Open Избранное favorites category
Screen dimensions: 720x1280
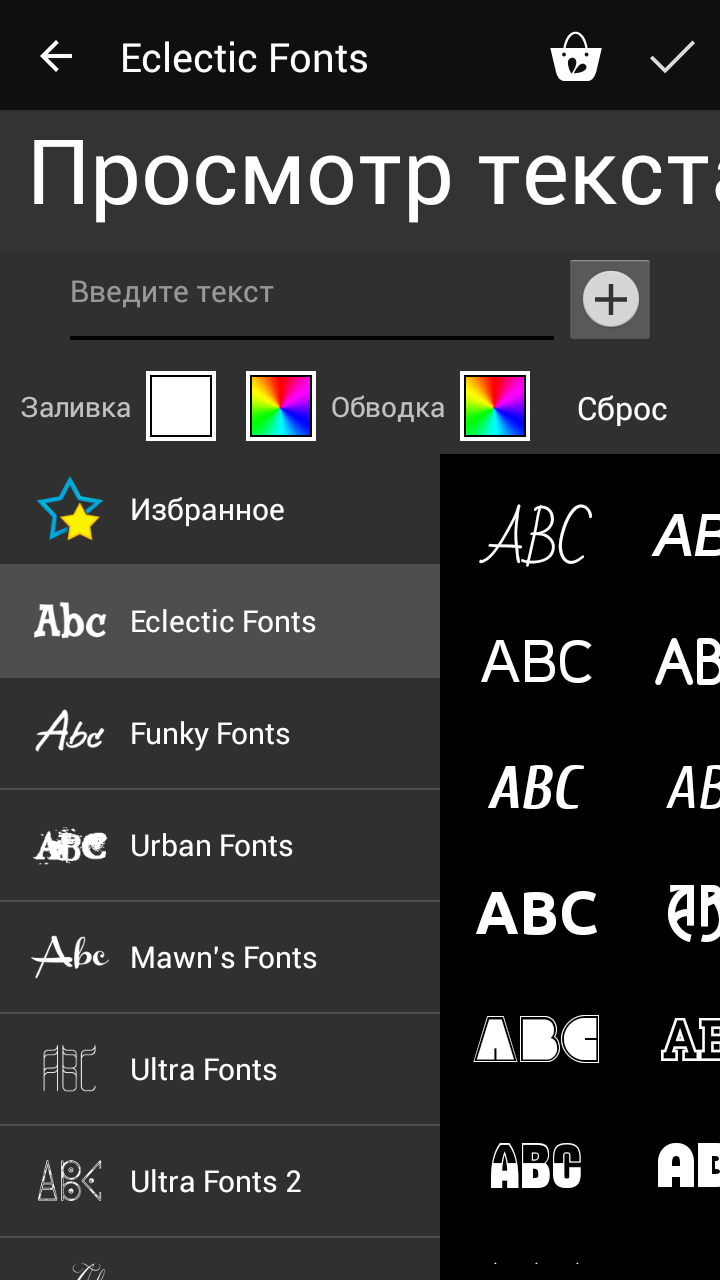(220, 509)
